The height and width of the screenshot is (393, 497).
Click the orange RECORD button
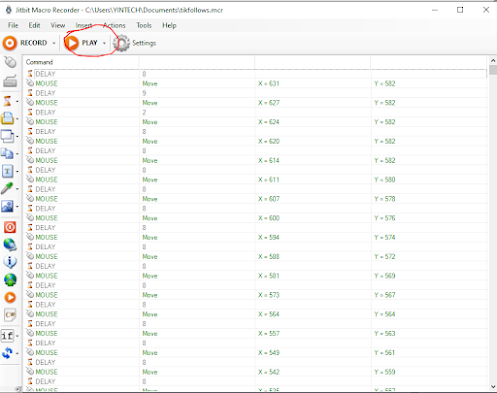[25, 43]
